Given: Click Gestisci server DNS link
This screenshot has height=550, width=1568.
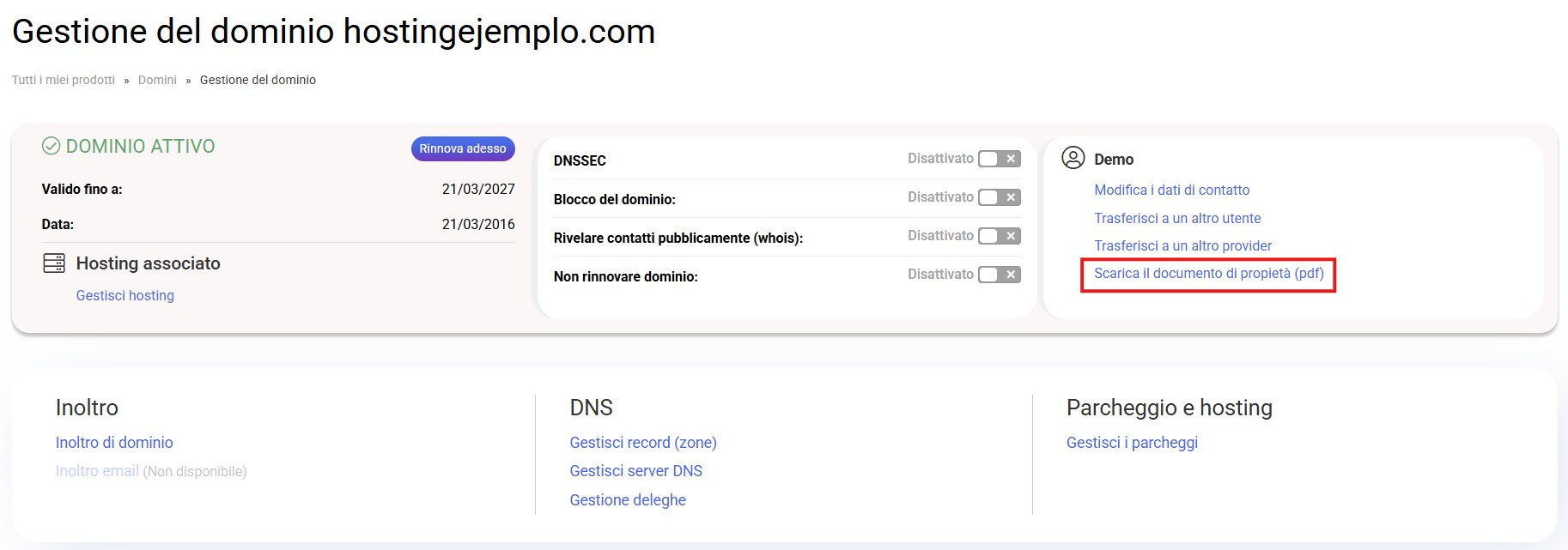Looking at the screenshot, I should (x=636, y=471).
